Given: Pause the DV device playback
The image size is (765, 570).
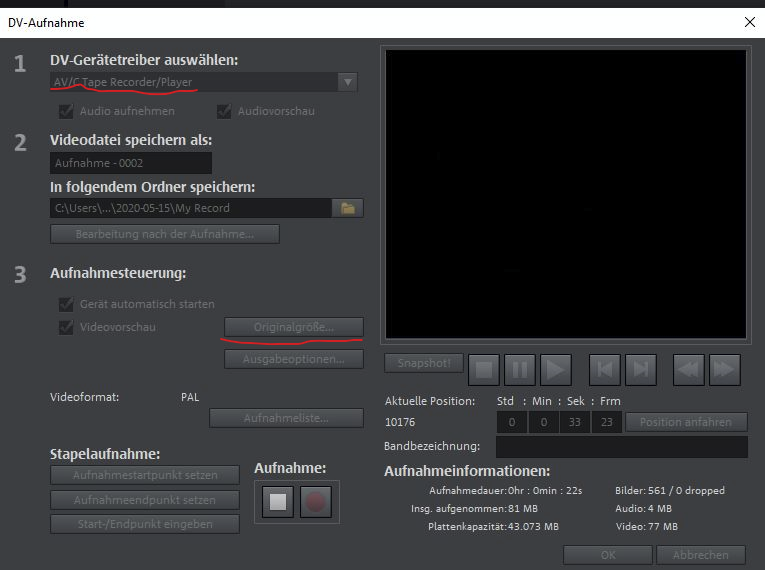Looking at the screenshot, I should [x=520, y=370].
